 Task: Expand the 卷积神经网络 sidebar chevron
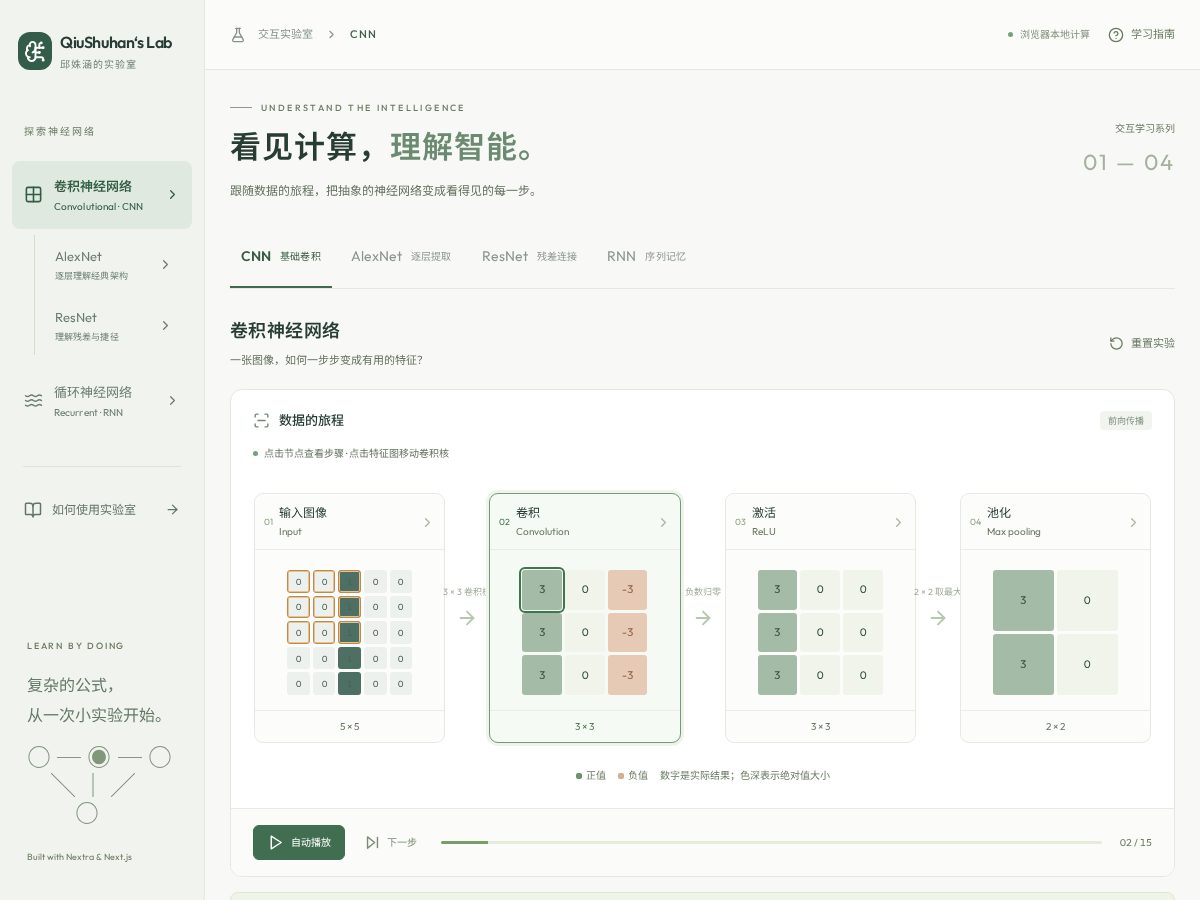[172, 195]
